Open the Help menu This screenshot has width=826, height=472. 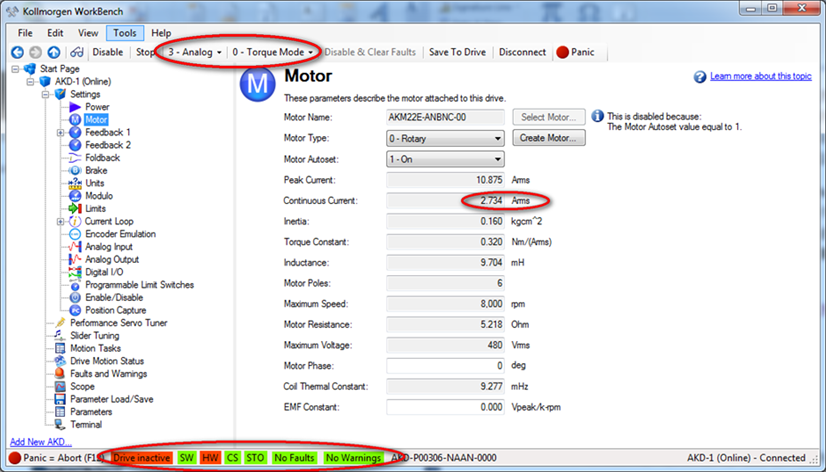coord(161,33)
